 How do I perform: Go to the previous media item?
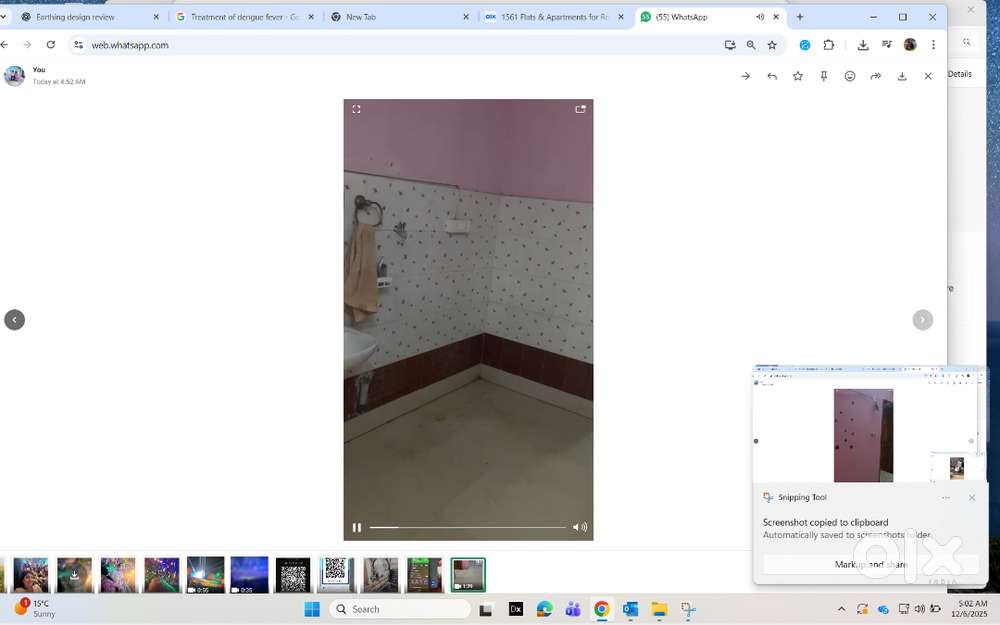click(14, 320)
